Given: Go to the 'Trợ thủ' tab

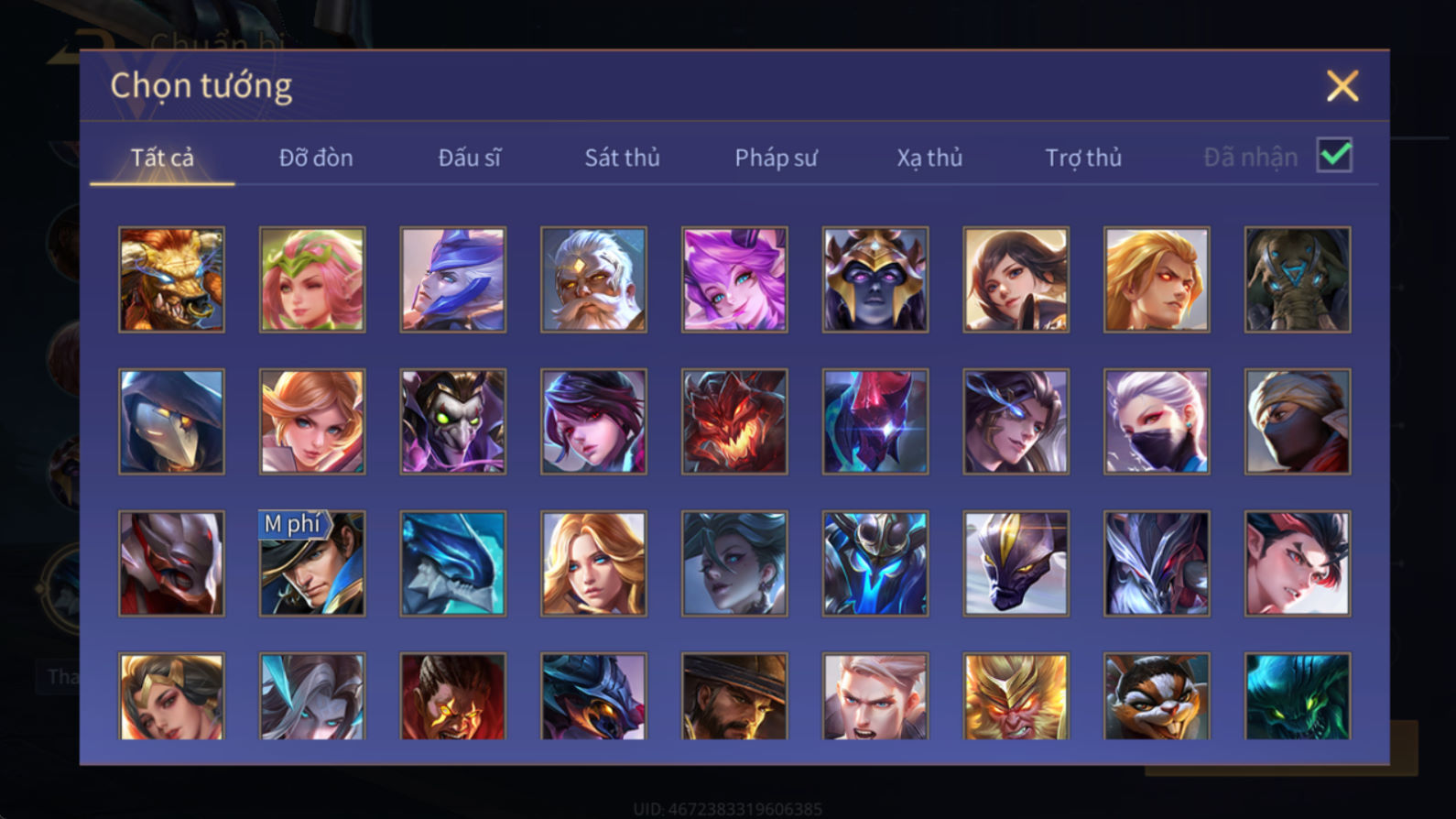Looking at the screenshot, I should tap(1083, 158).
